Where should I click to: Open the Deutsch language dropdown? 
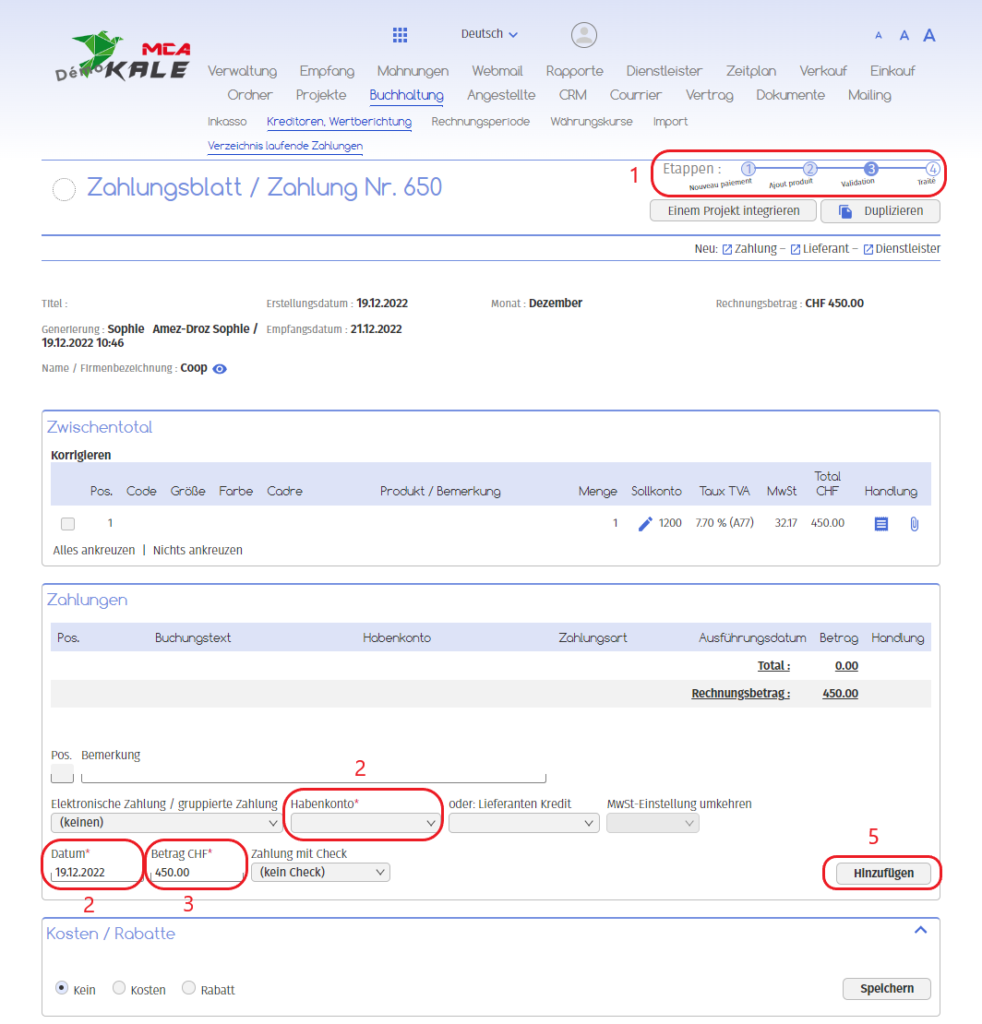[489, 34]
